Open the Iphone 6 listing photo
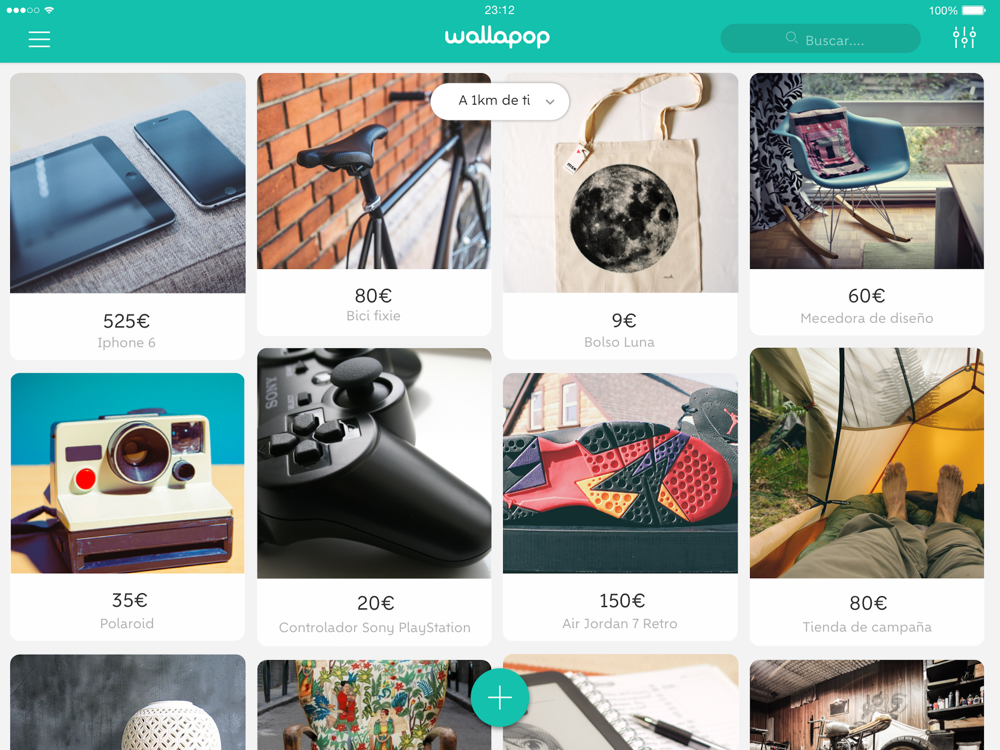The width and height of the screenshot is (1000, 750). click(x=128, y=183)
